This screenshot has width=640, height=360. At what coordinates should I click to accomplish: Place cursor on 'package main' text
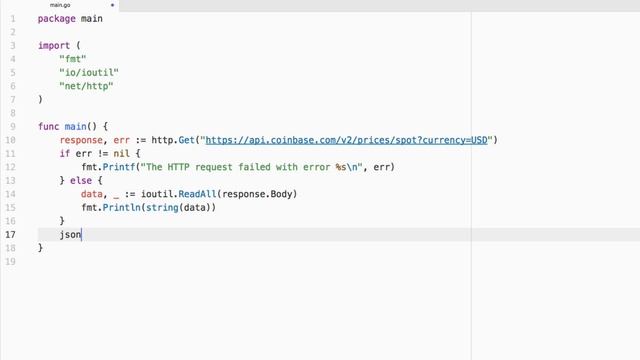pyautogui.click(x=70, y=19)
